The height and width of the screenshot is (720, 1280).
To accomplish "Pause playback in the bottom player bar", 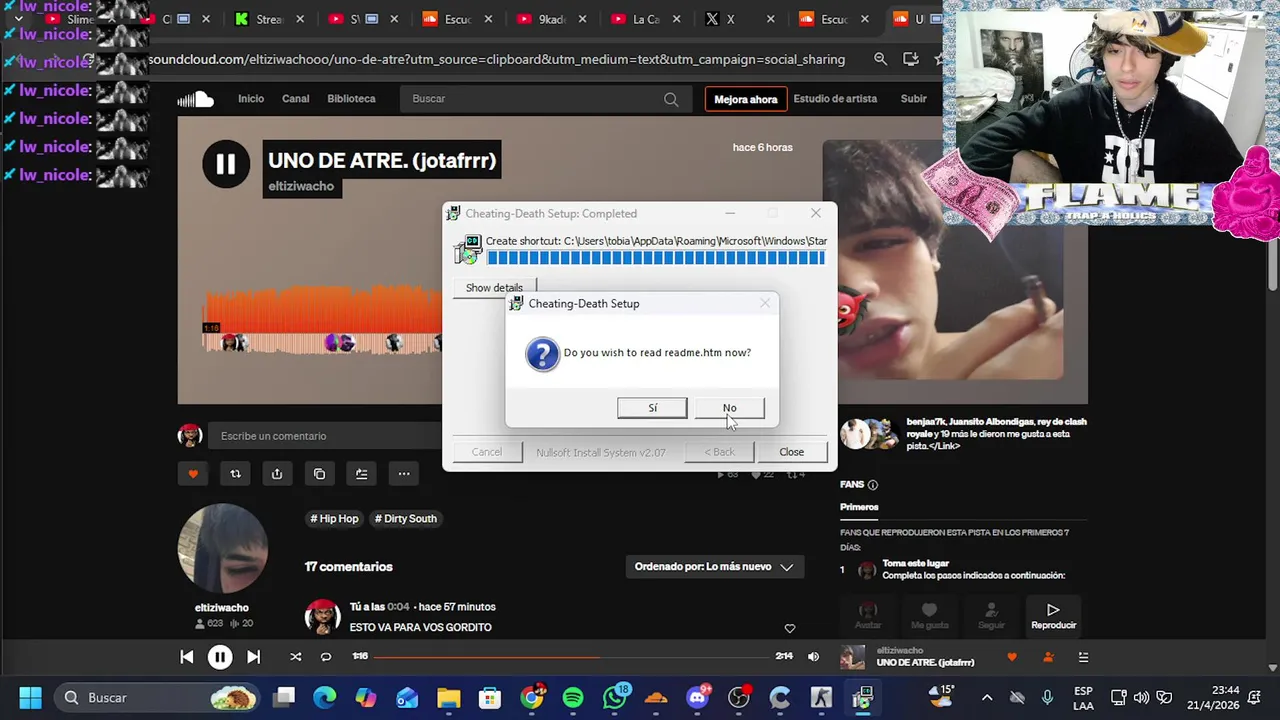I will pos(220,657).
